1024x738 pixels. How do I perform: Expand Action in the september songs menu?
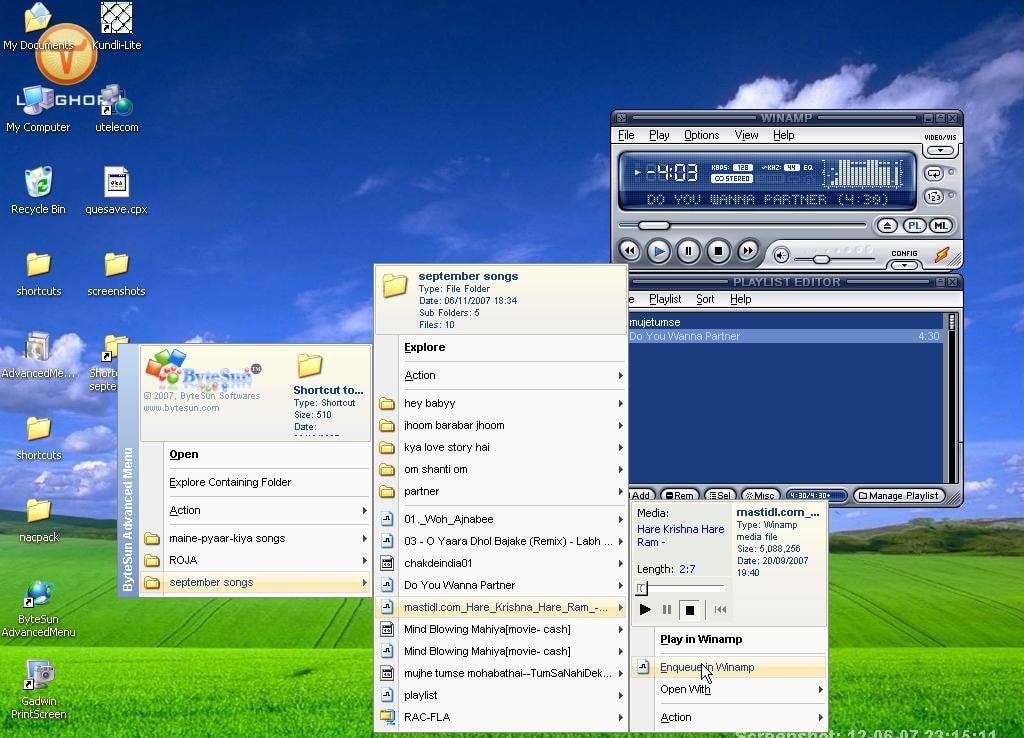point(501,376)
